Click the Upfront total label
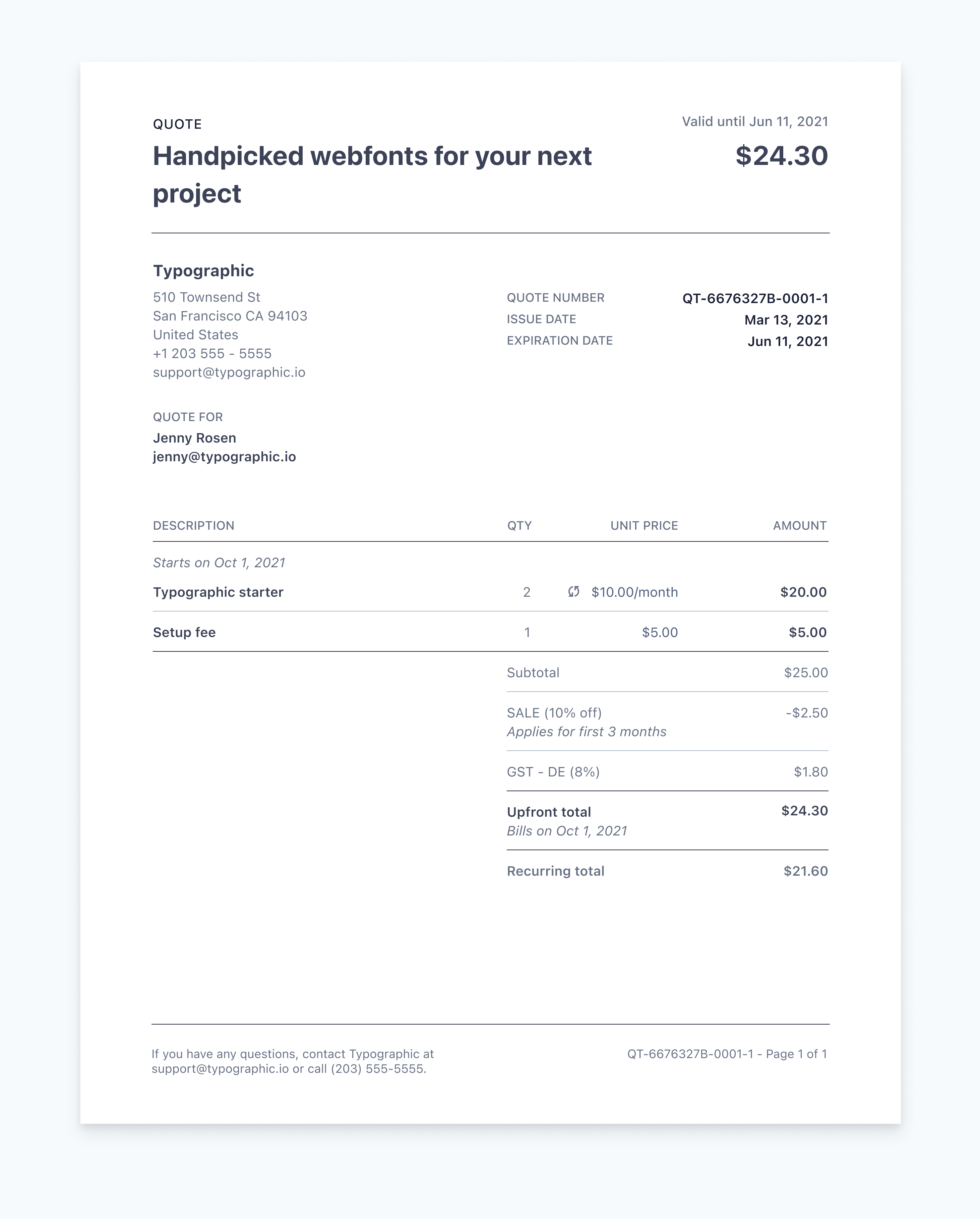The width and height of the screenshot is (980, 1219). point(549,812)
